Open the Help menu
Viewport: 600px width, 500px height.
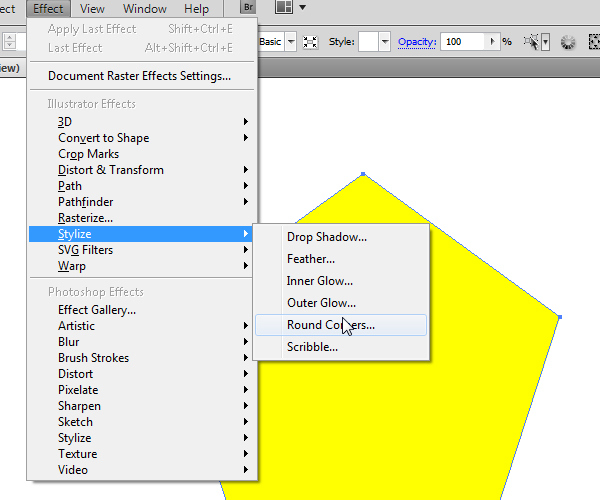coord(196,9)
